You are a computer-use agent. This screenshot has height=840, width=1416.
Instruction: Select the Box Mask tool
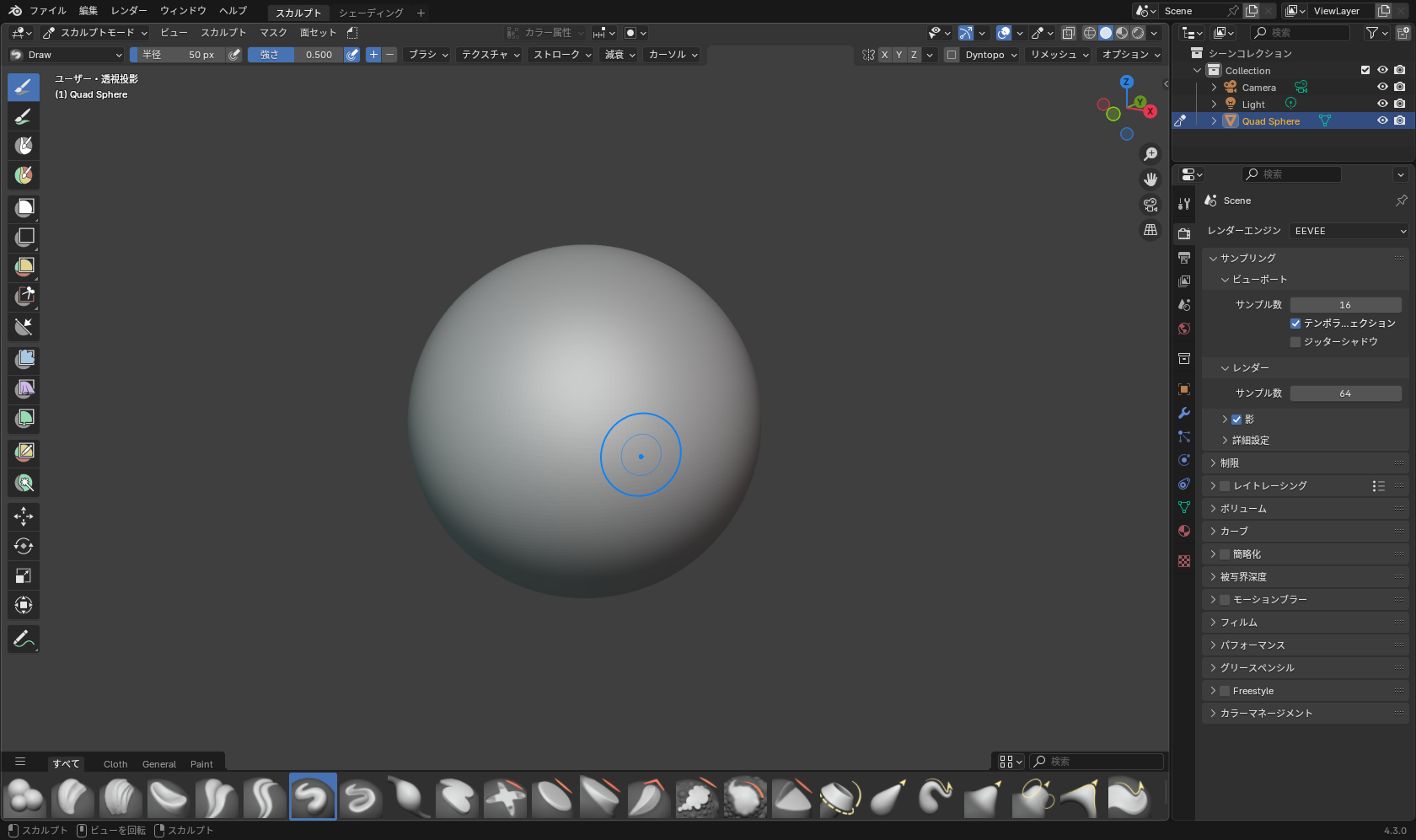[x=24, y=207]
